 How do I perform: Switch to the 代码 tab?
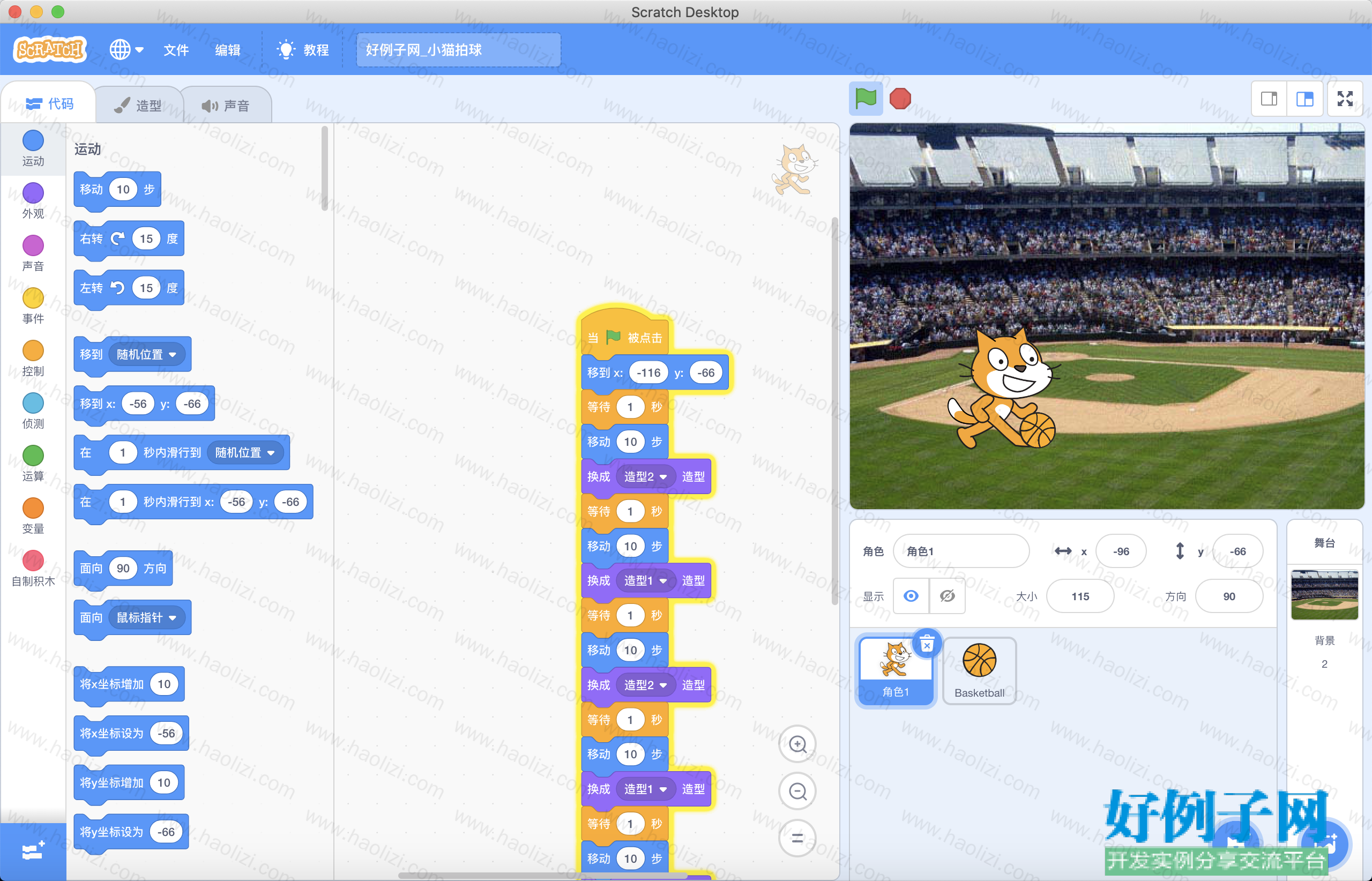click(x=49, y=103)
